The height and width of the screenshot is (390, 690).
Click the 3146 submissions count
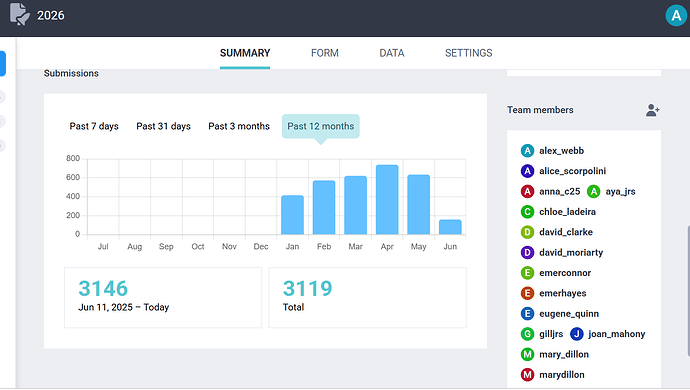tap(103, 288)
